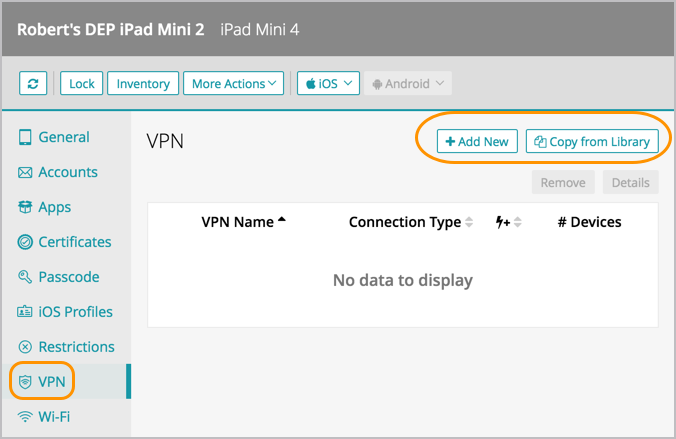Click the VPN shield icon
This screenshot has height=439, width=676.
coord(25,382)
